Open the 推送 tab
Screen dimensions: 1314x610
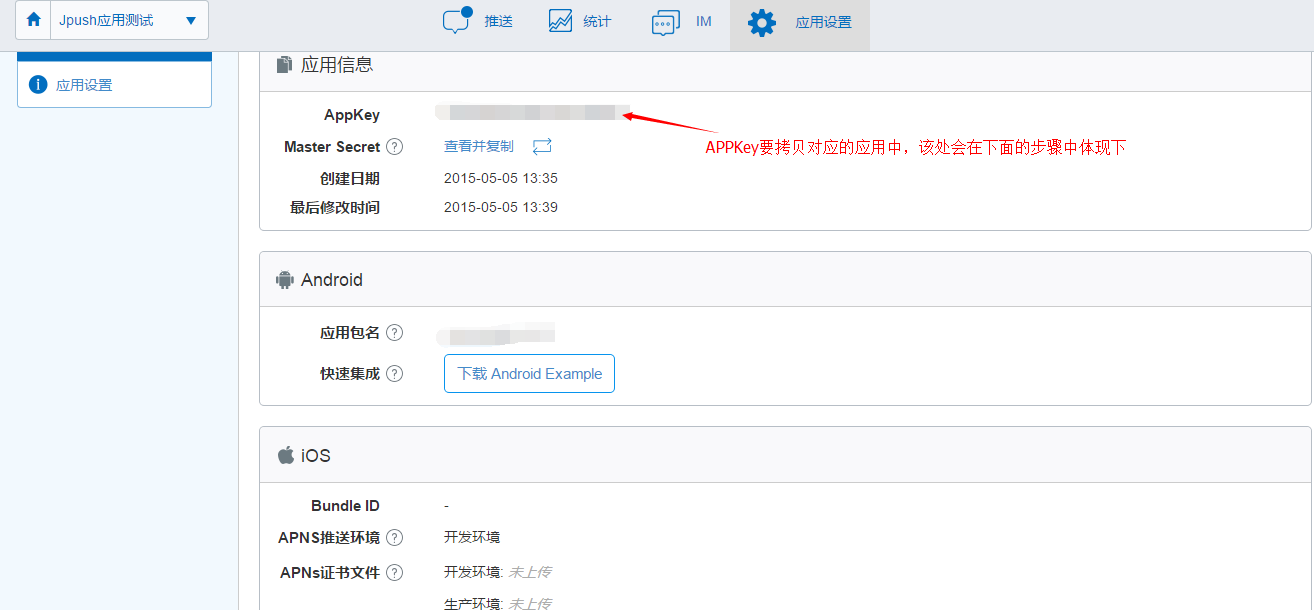point(477,22)
